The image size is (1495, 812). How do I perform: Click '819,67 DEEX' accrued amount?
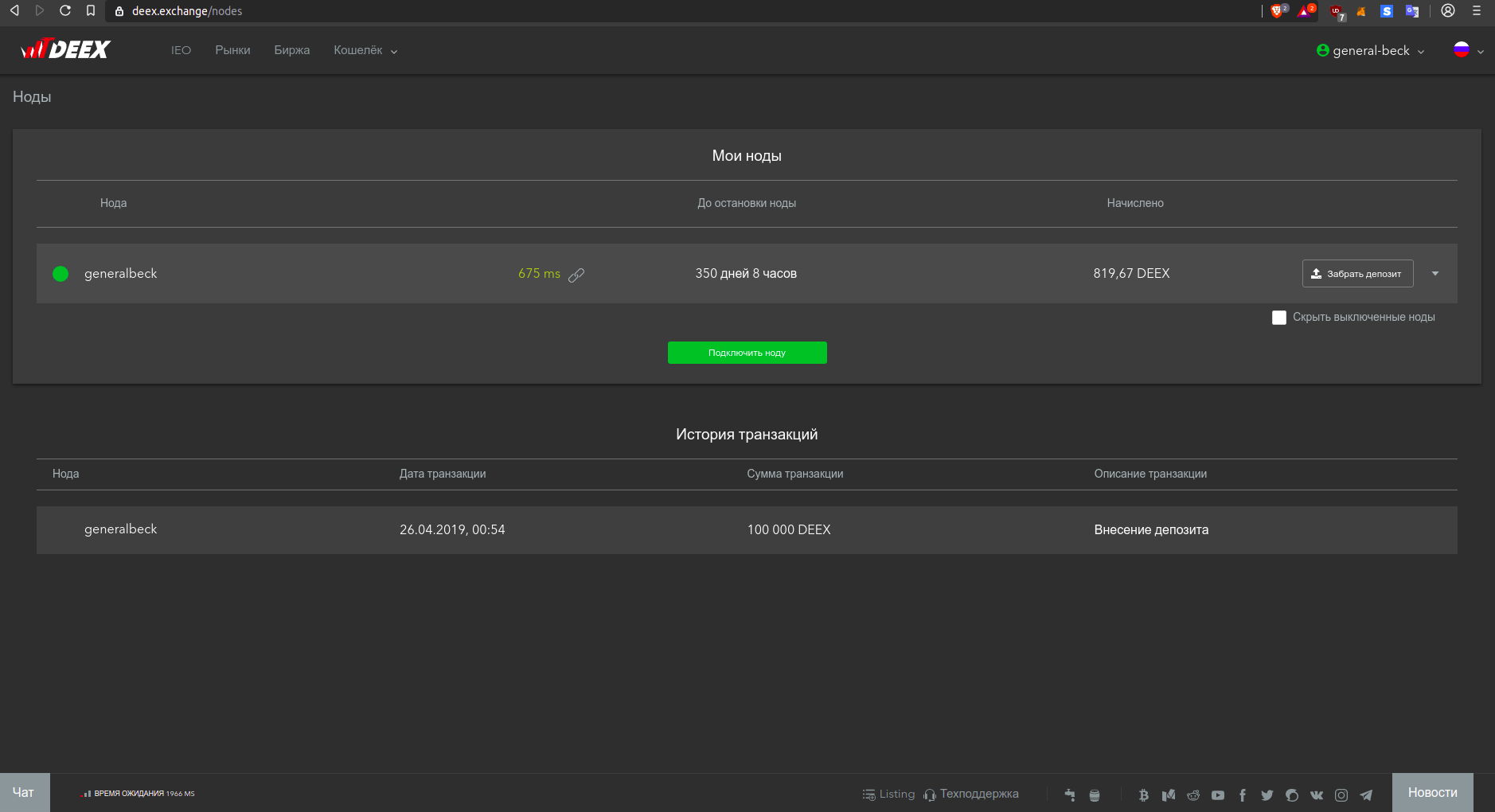click(x=1131, y=274)
